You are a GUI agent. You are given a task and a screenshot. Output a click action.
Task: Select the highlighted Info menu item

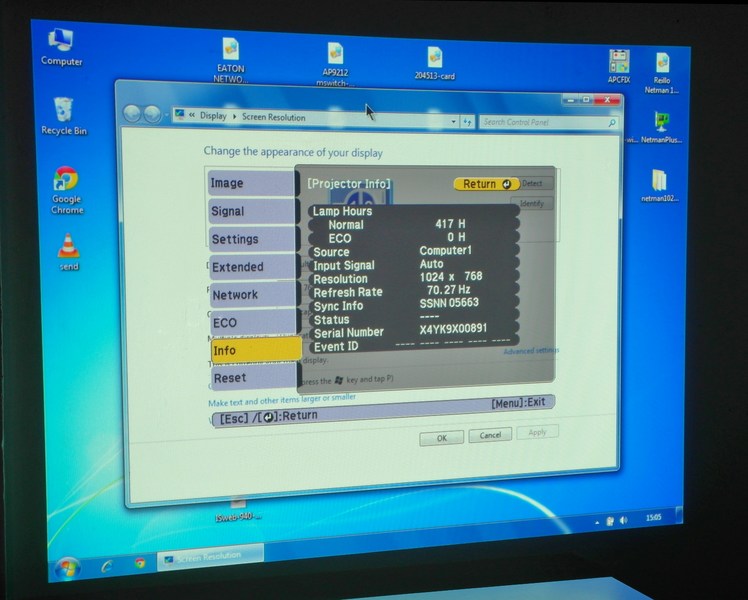pos(257,350)
